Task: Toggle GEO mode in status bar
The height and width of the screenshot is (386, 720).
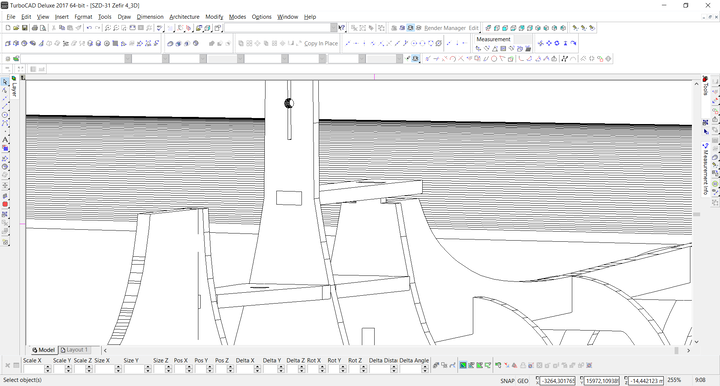Action: click(523, 380)
